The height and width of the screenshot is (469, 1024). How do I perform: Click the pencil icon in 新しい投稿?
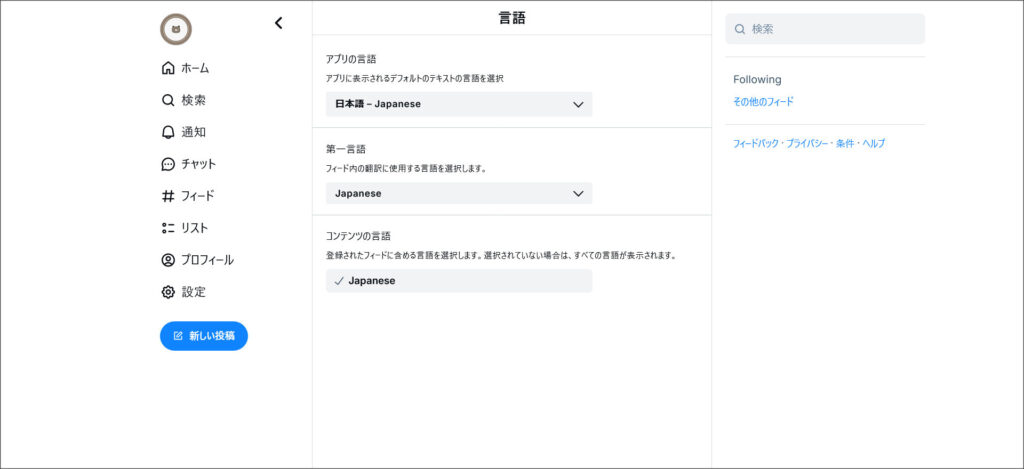point(178,336)
